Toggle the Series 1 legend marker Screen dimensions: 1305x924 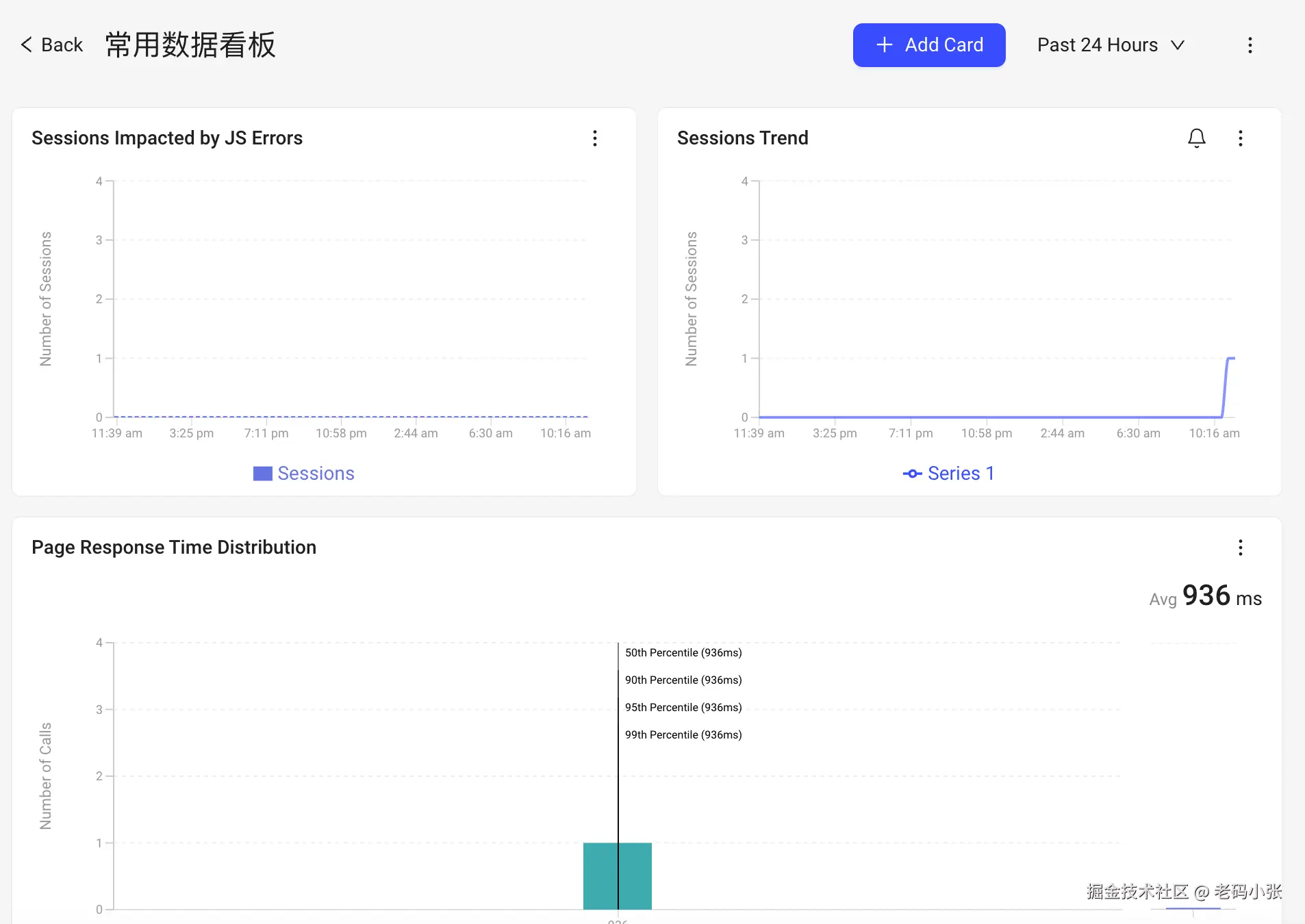[912, 474]
